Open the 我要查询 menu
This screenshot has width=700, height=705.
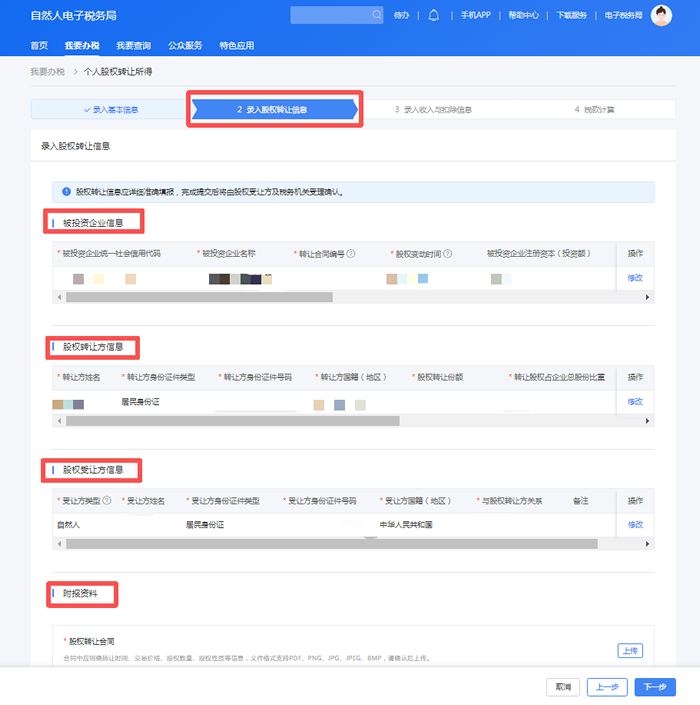[x=133, y=46]
